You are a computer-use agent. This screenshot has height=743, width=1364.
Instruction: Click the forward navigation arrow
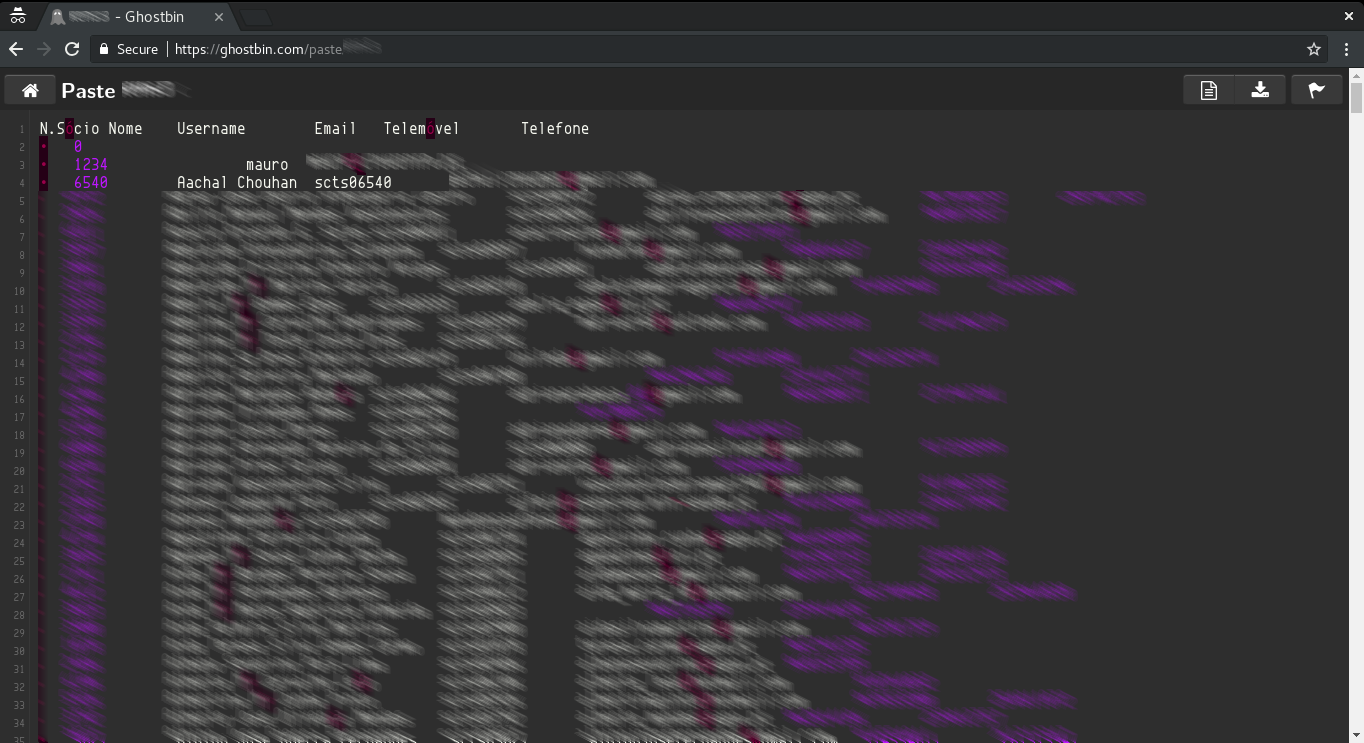44,49
